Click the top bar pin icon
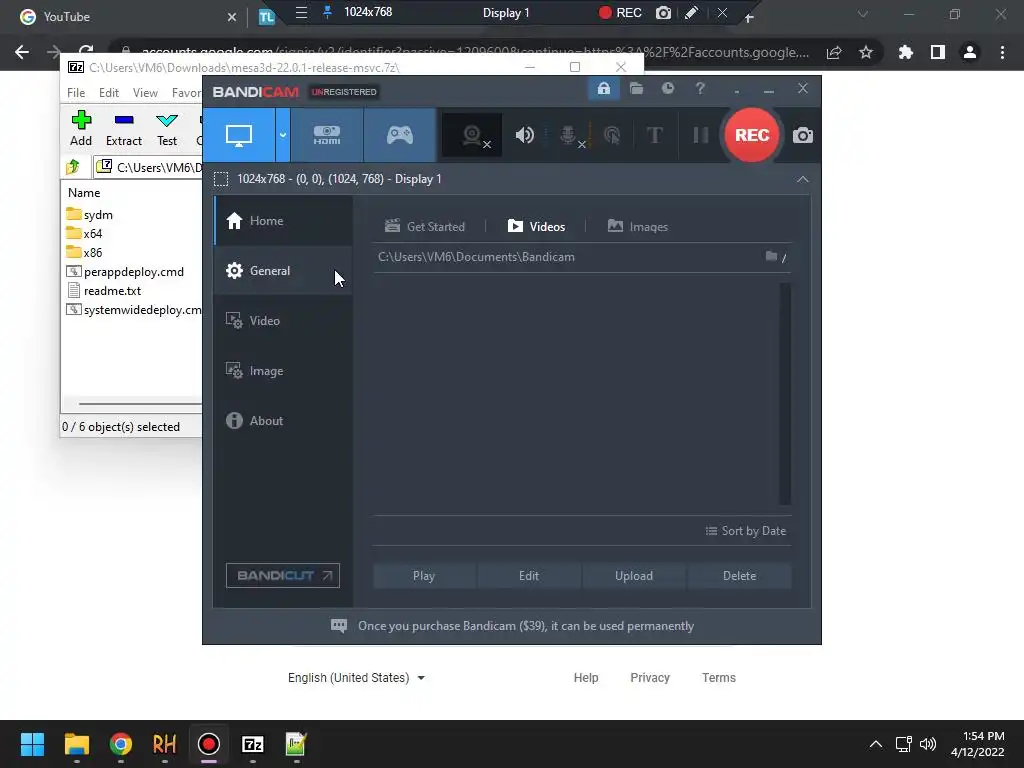The width and height of the screenshot is (1024, 768). (327, 12)
